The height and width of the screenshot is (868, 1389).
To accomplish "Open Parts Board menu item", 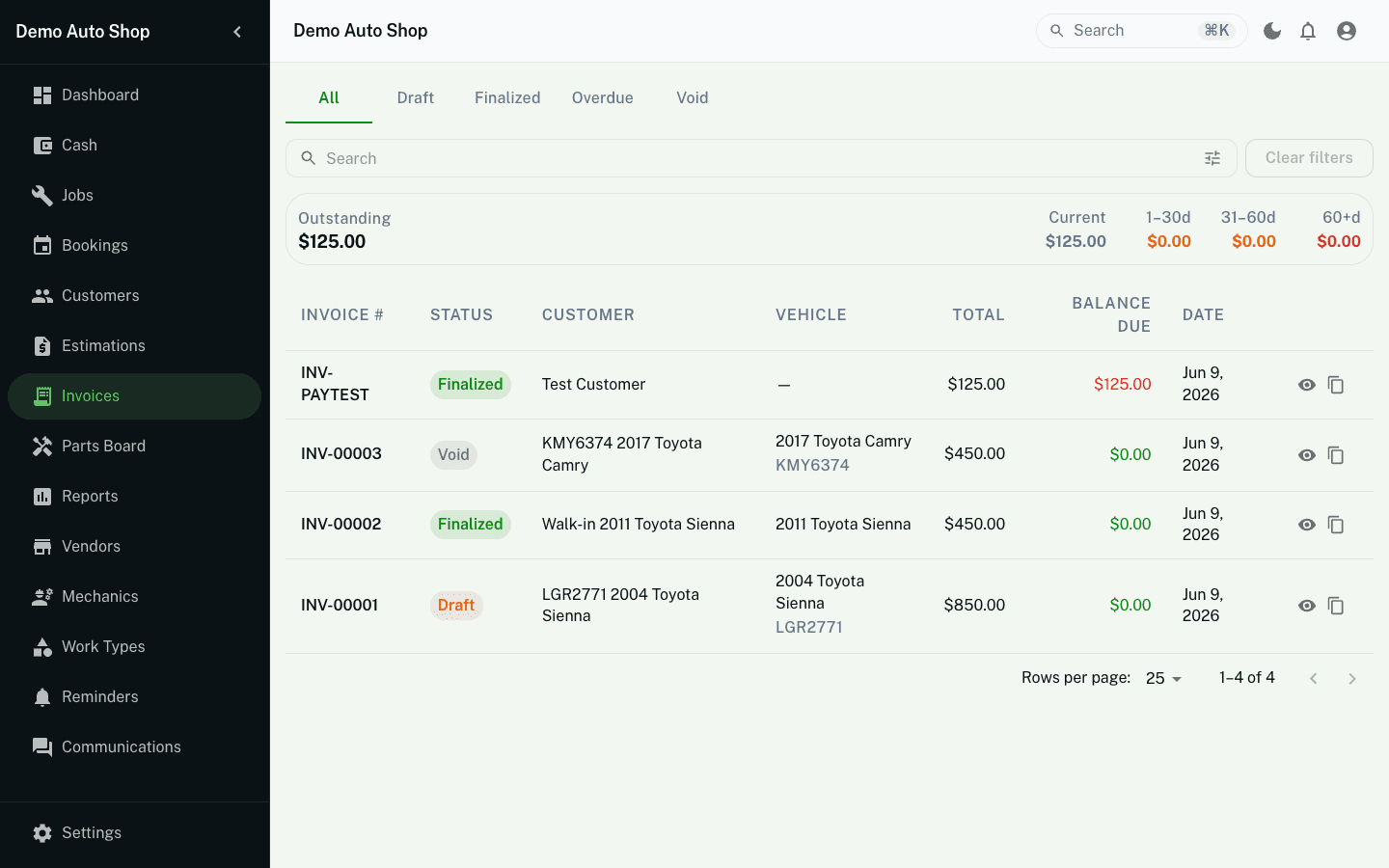I will pyautogui.click(x=135, y=447).
